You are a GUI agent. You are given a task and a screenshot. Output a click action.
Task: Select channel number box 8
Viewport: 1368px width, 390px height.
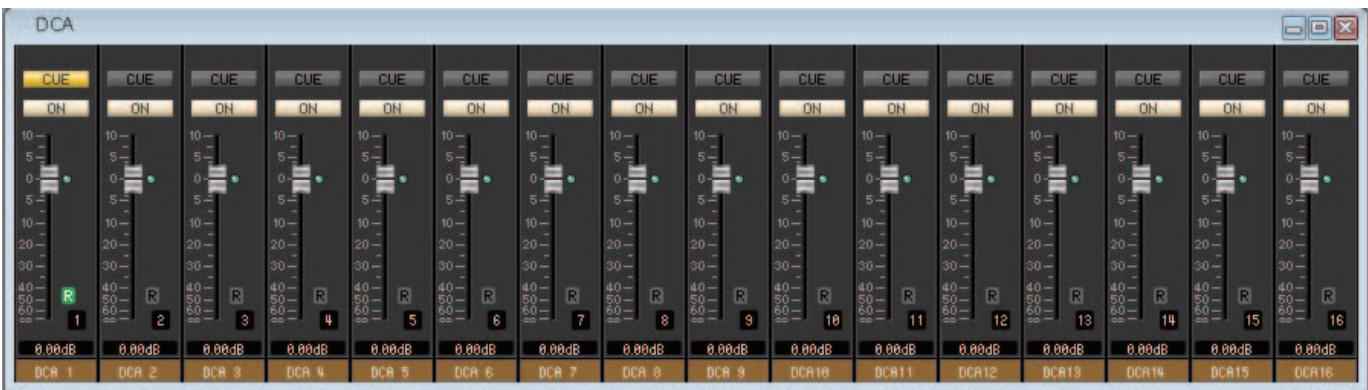coord(665,320)
